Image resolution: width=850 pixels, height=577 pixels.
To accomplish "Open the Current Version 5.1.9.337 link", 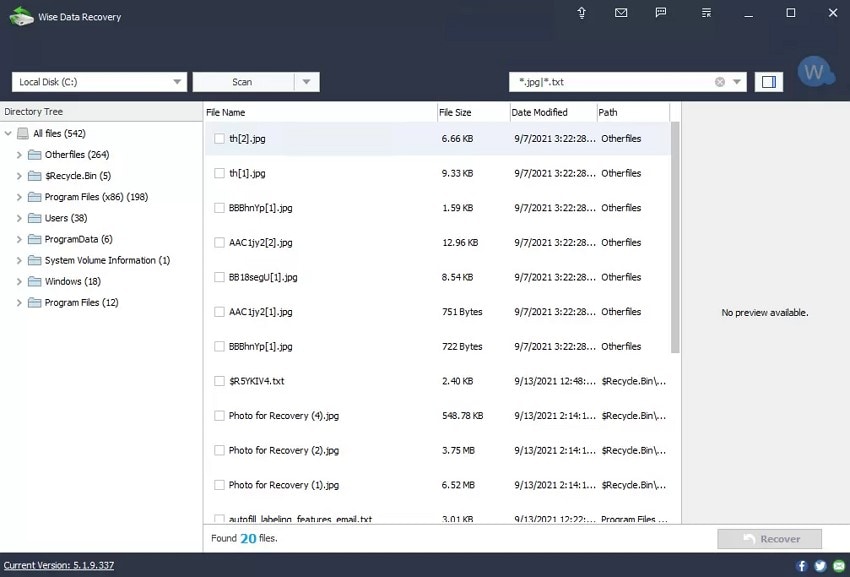I will [59, 566].
